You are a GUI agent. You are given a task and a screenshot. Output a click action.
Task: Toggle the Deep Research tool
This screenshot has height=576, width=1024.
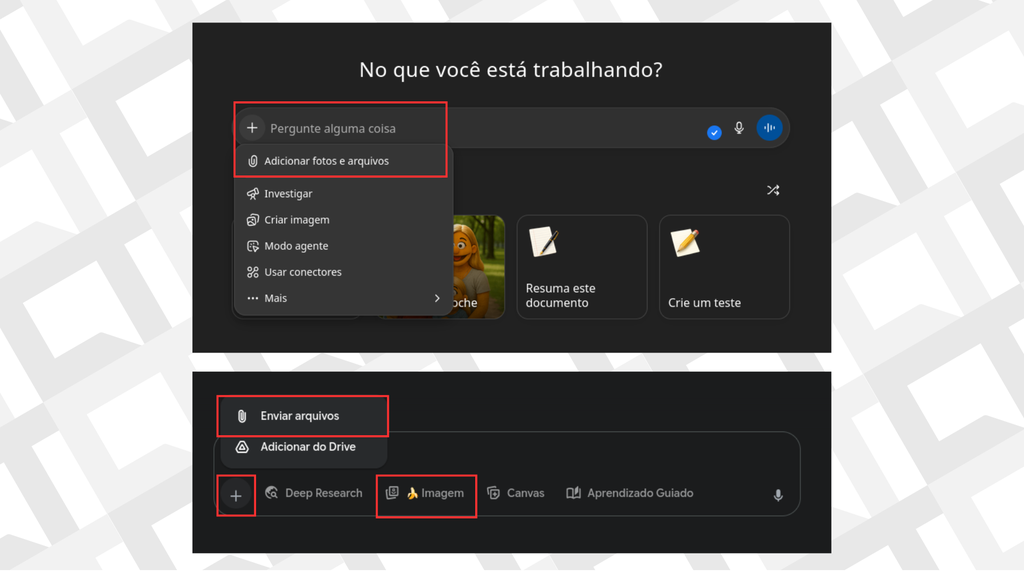click(x=314, y=493)
